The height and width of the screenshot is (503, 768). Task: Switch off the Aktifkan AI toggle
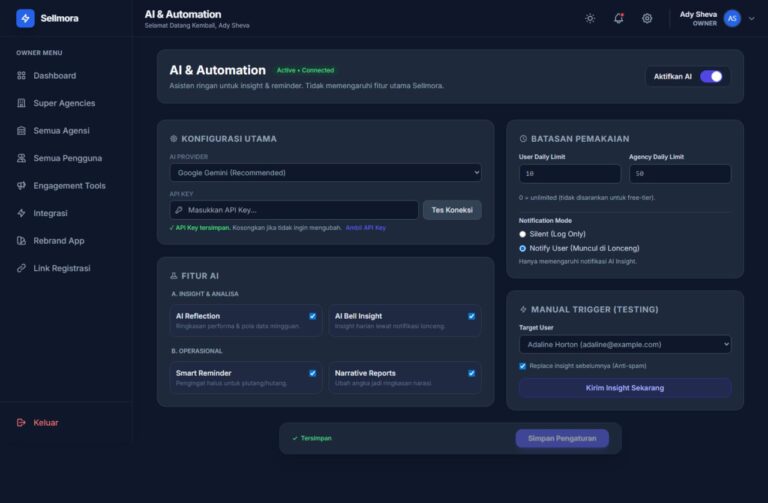(710, 76)
